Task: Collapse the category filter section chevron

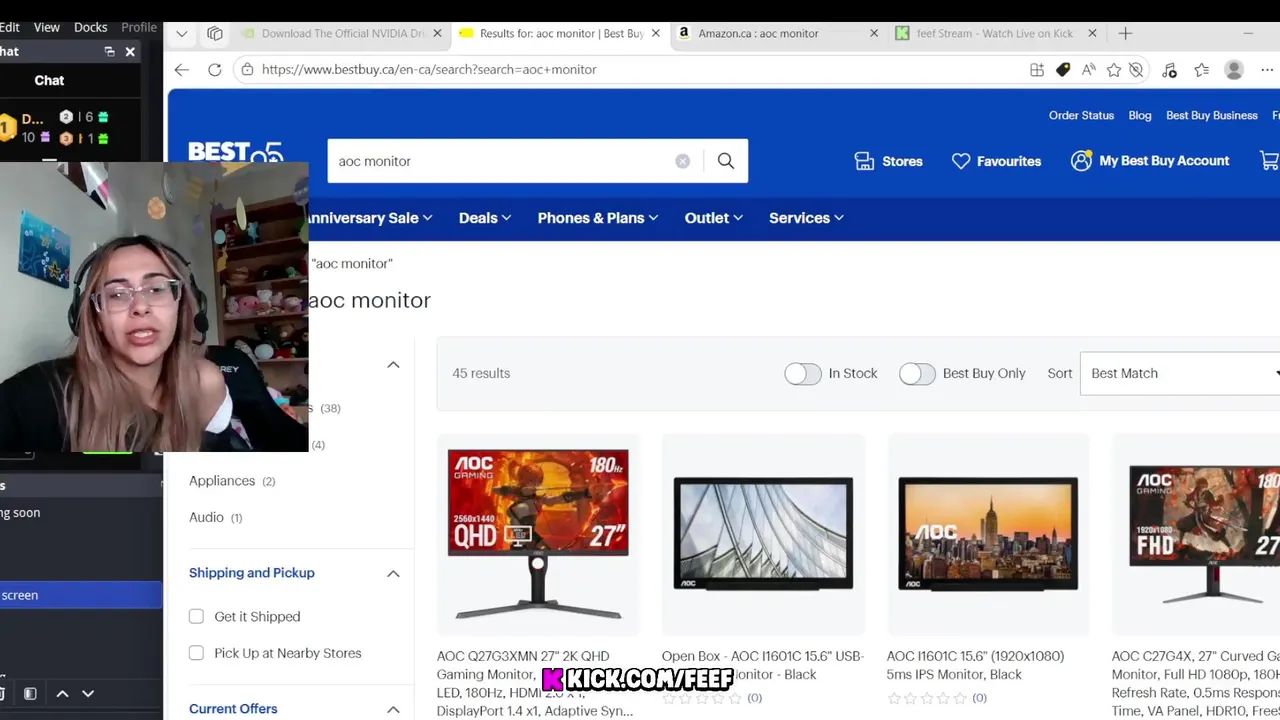Action: click(393, 365)
